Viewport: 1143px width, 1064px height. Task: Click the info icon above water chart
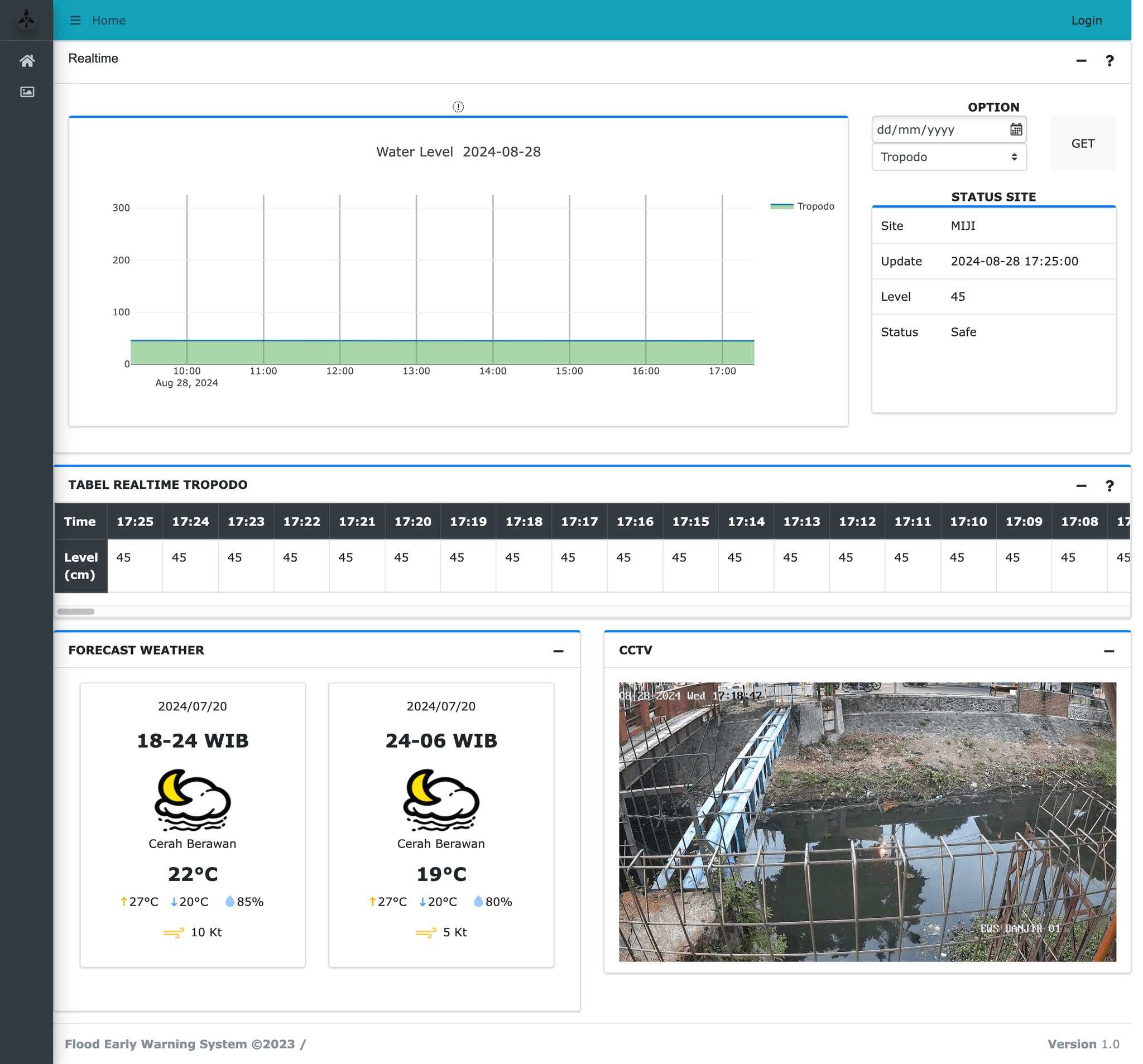(458, 107)
